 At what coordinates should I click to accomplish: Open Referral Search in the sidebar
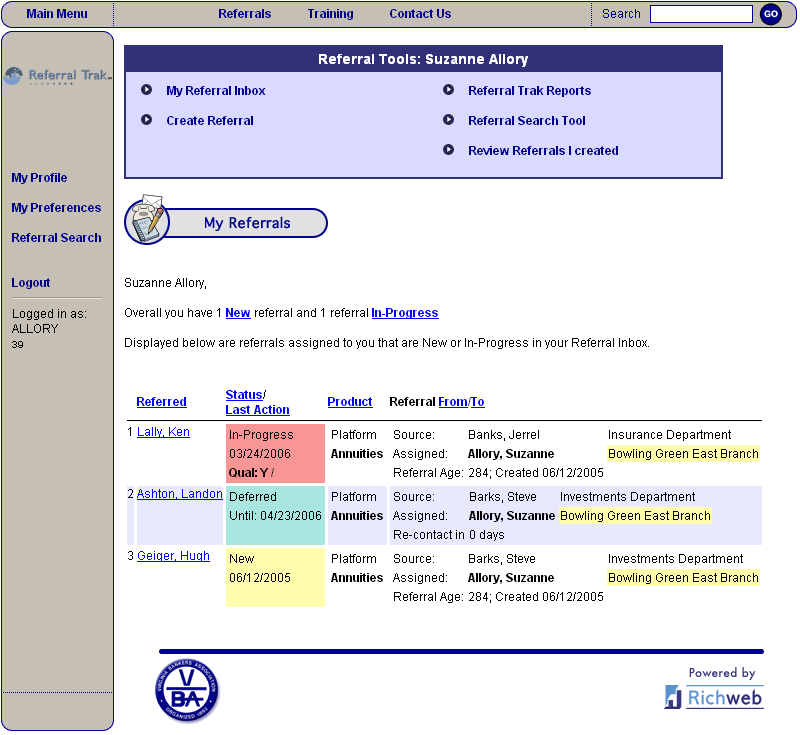pos(56,238)
